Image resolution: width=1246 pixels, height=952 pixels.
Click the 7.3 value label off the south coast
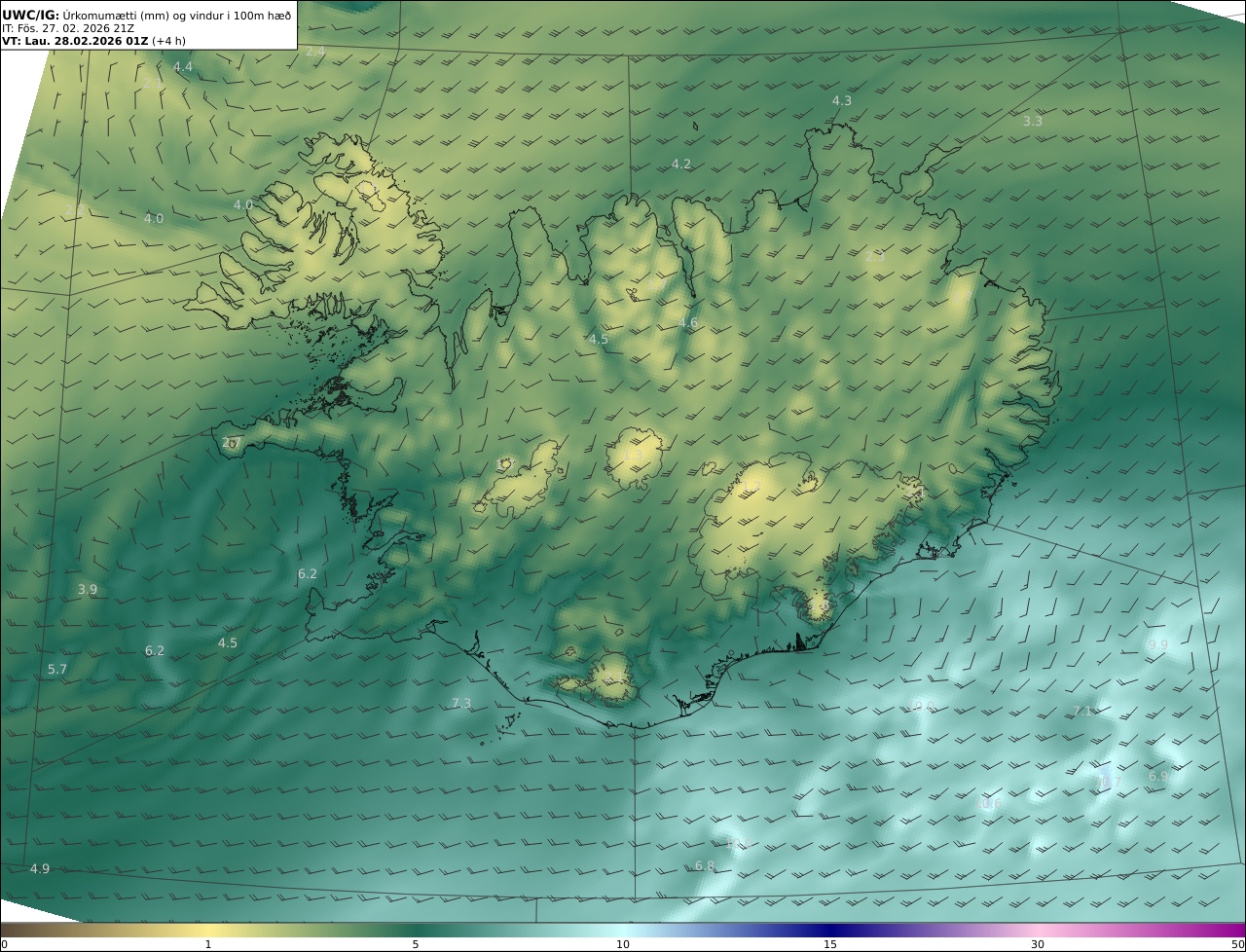[x=461, y=704]
